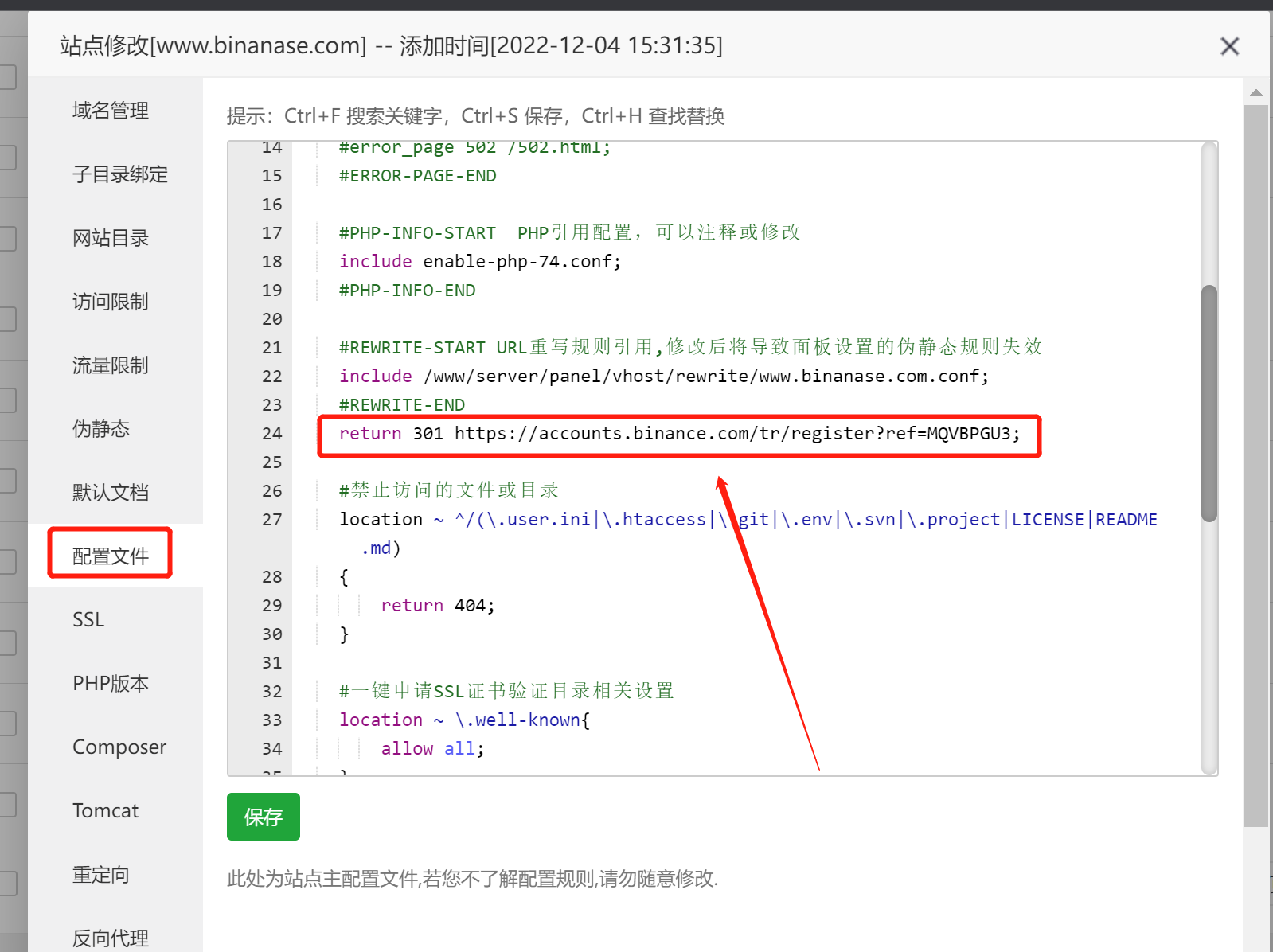Open the SSL tab
Screen dimensions: 1273x952
(x=88, y=619)
